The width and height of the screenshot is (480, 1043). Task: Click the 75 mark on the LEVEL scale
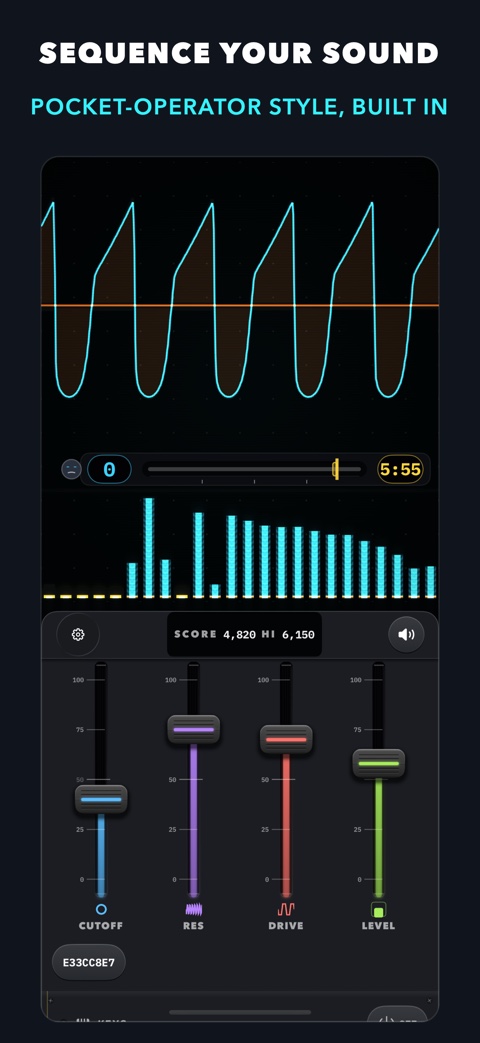[358, 730]
